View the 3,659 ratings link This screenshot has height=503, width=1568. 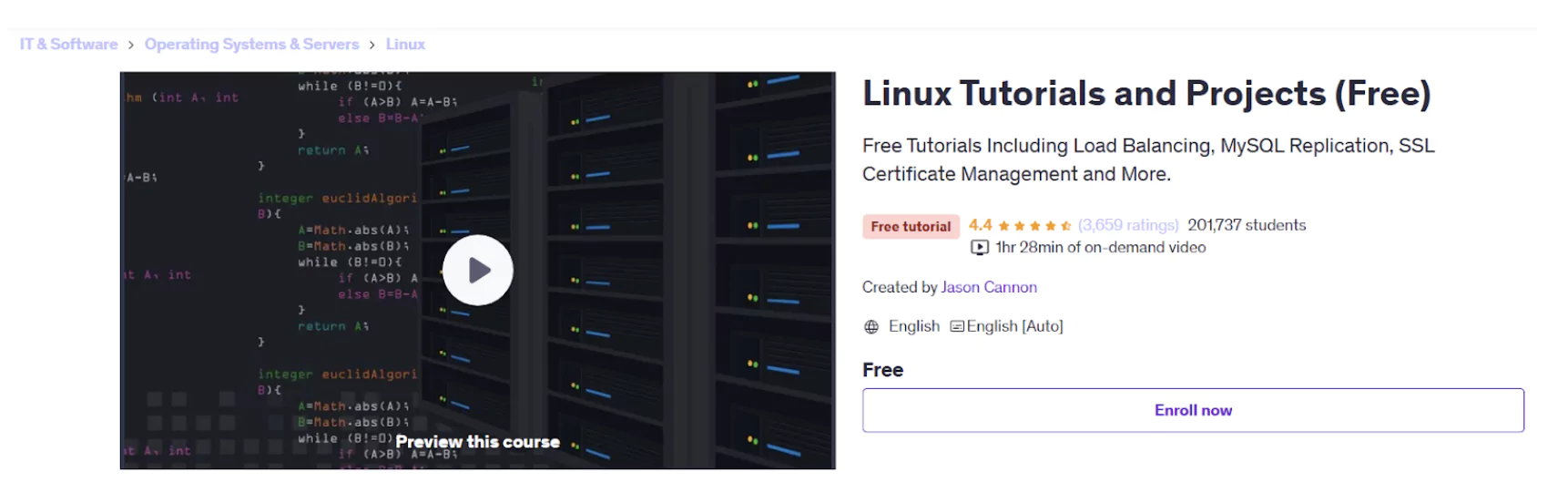coord(1128,225)
